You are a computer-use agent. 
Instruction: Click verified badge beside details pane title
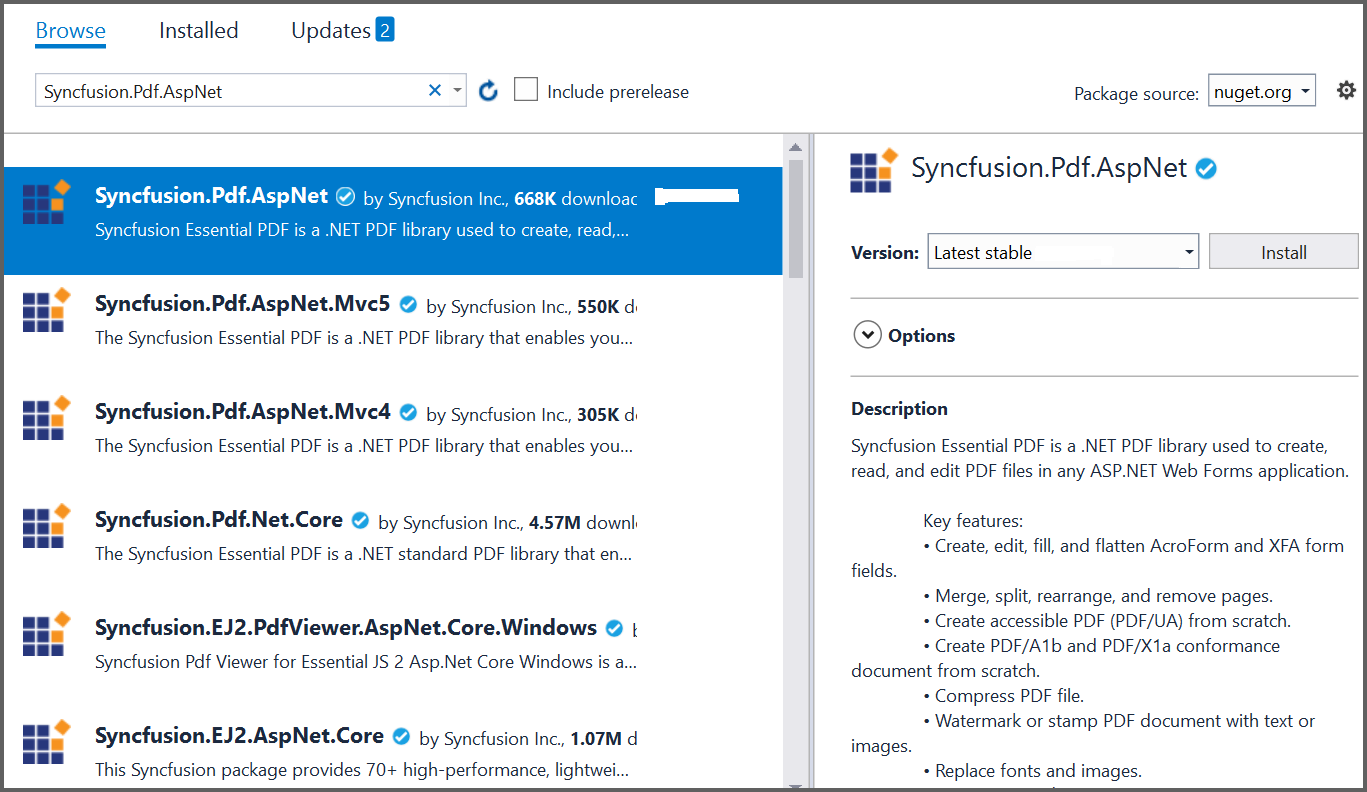pos(1207,169)
